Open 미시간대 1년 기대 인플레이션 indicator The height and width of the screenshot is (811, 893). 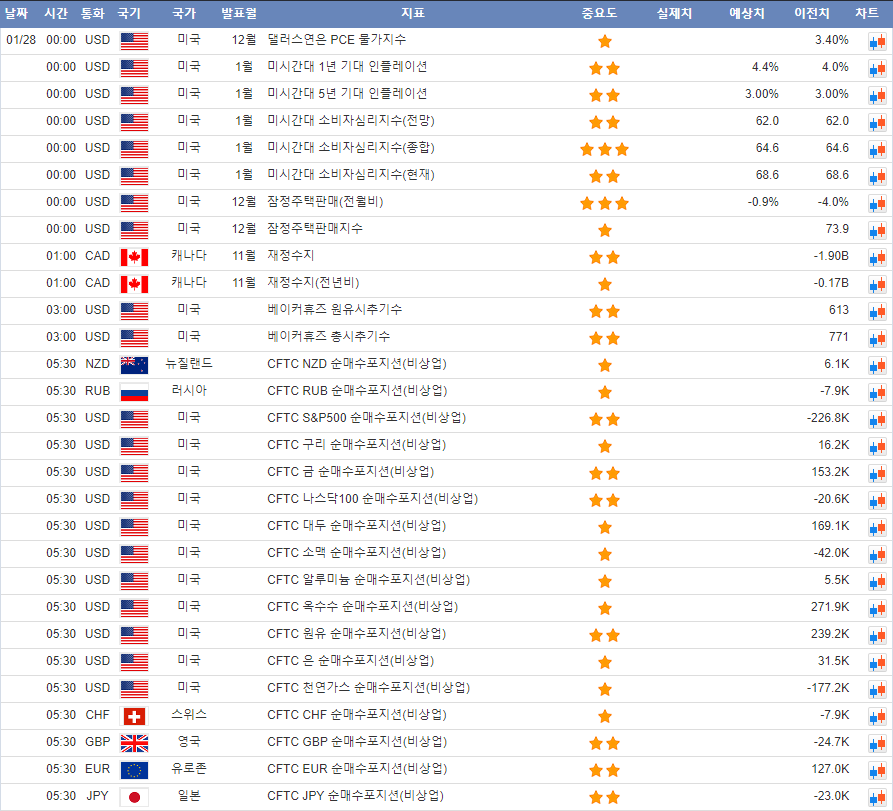[x=347, y=67]
